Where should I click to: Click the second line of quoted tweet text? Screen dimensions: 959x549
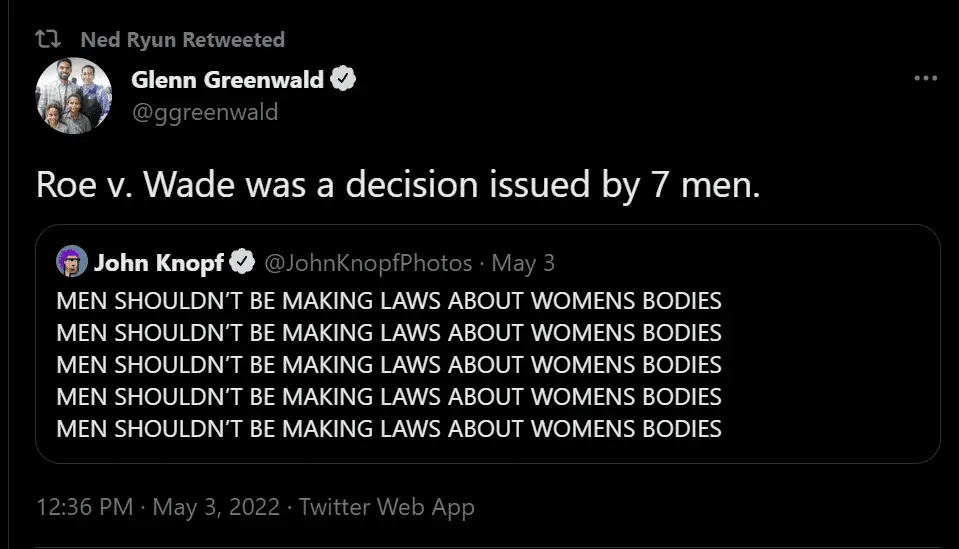(389, 333)
